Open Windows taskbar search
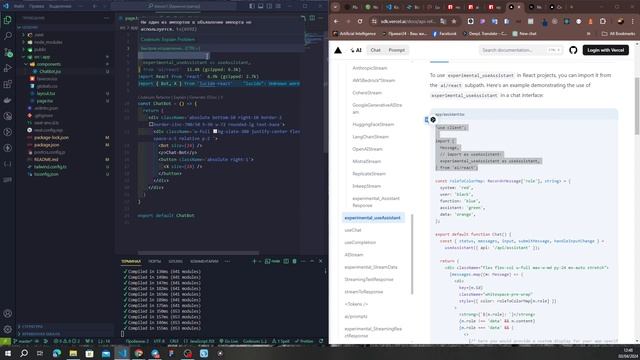This screenshot has height=360, width=640. [24, 353]
